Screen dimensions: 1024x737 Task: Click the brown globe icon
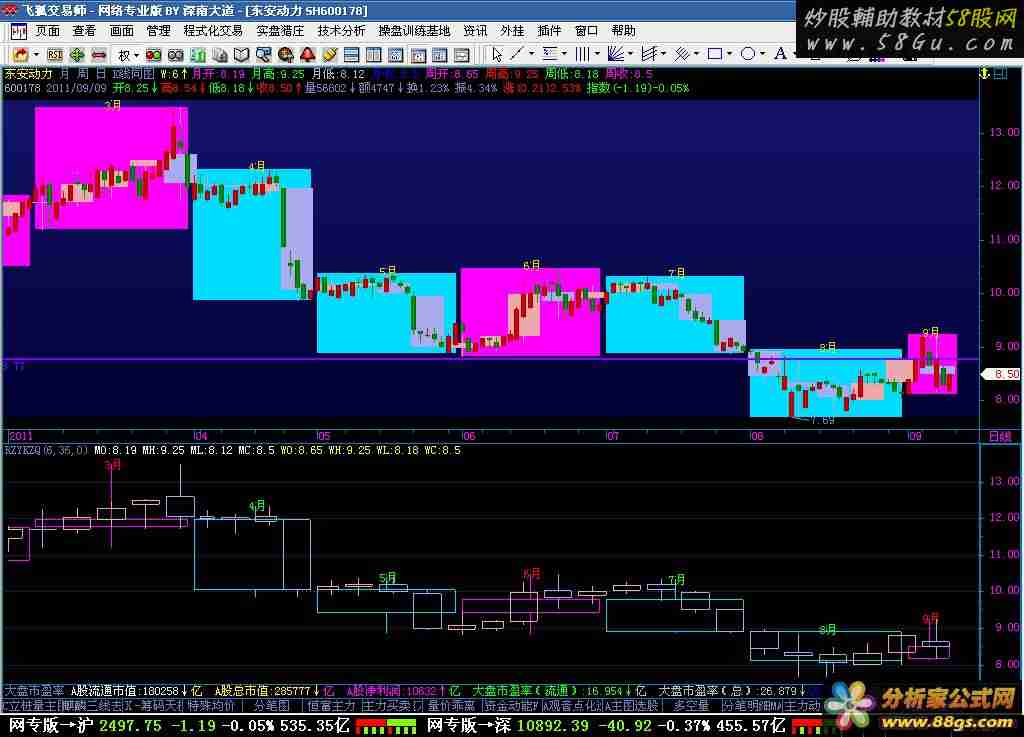(x=285, y=55)
